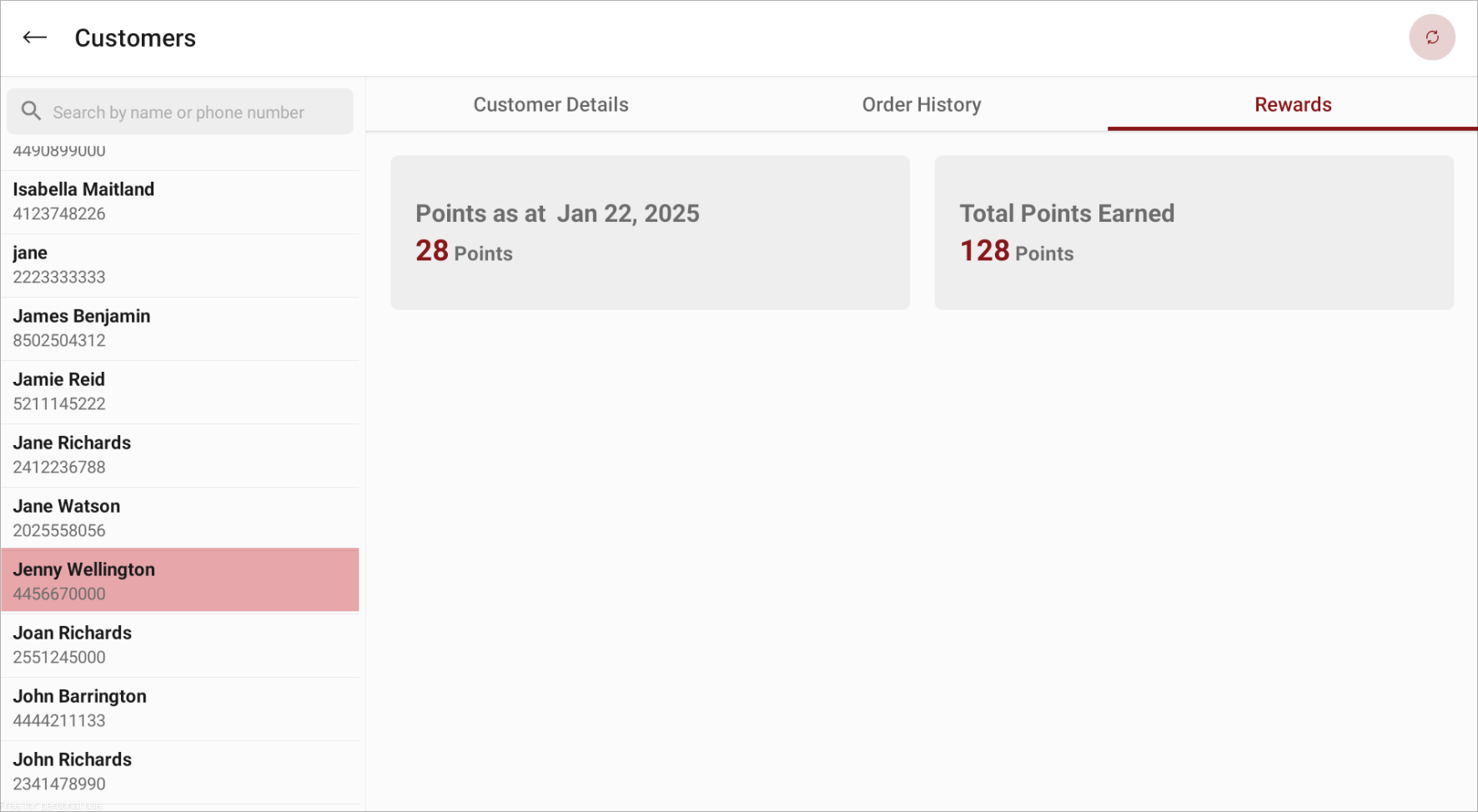Open the Customer Details tab
Image resolution: width=1478 pixels, height=812 pixels.
tap(550, 104)
